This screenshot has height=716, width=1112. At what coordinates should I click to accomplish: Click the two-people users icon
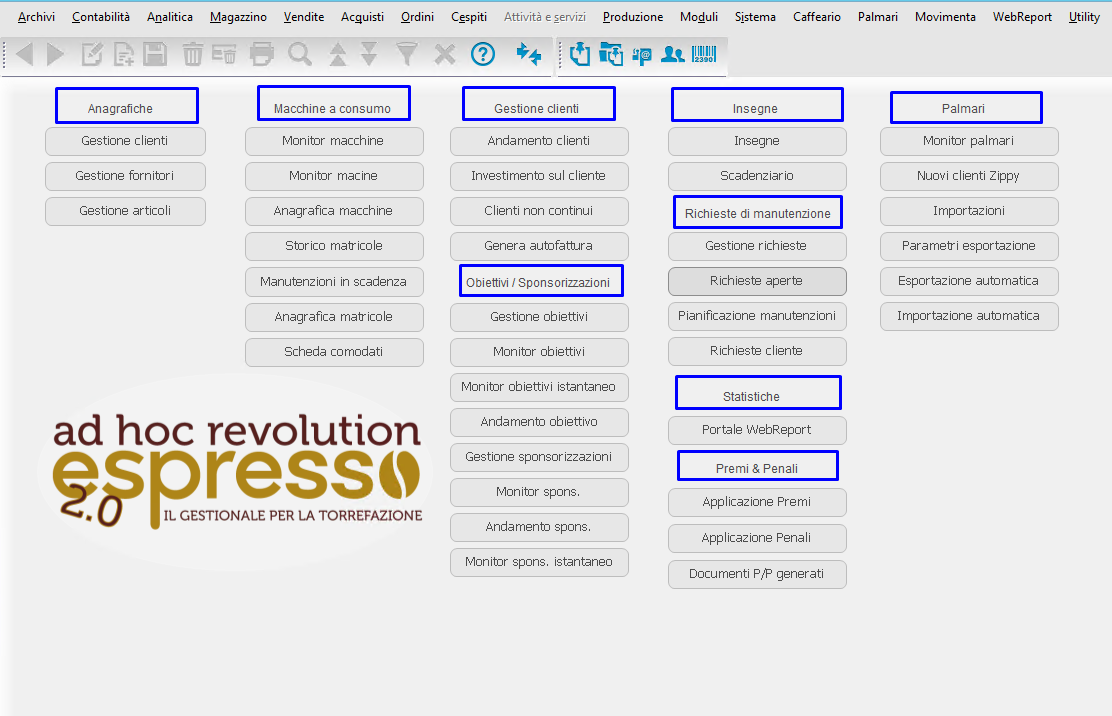coord(672,54)
